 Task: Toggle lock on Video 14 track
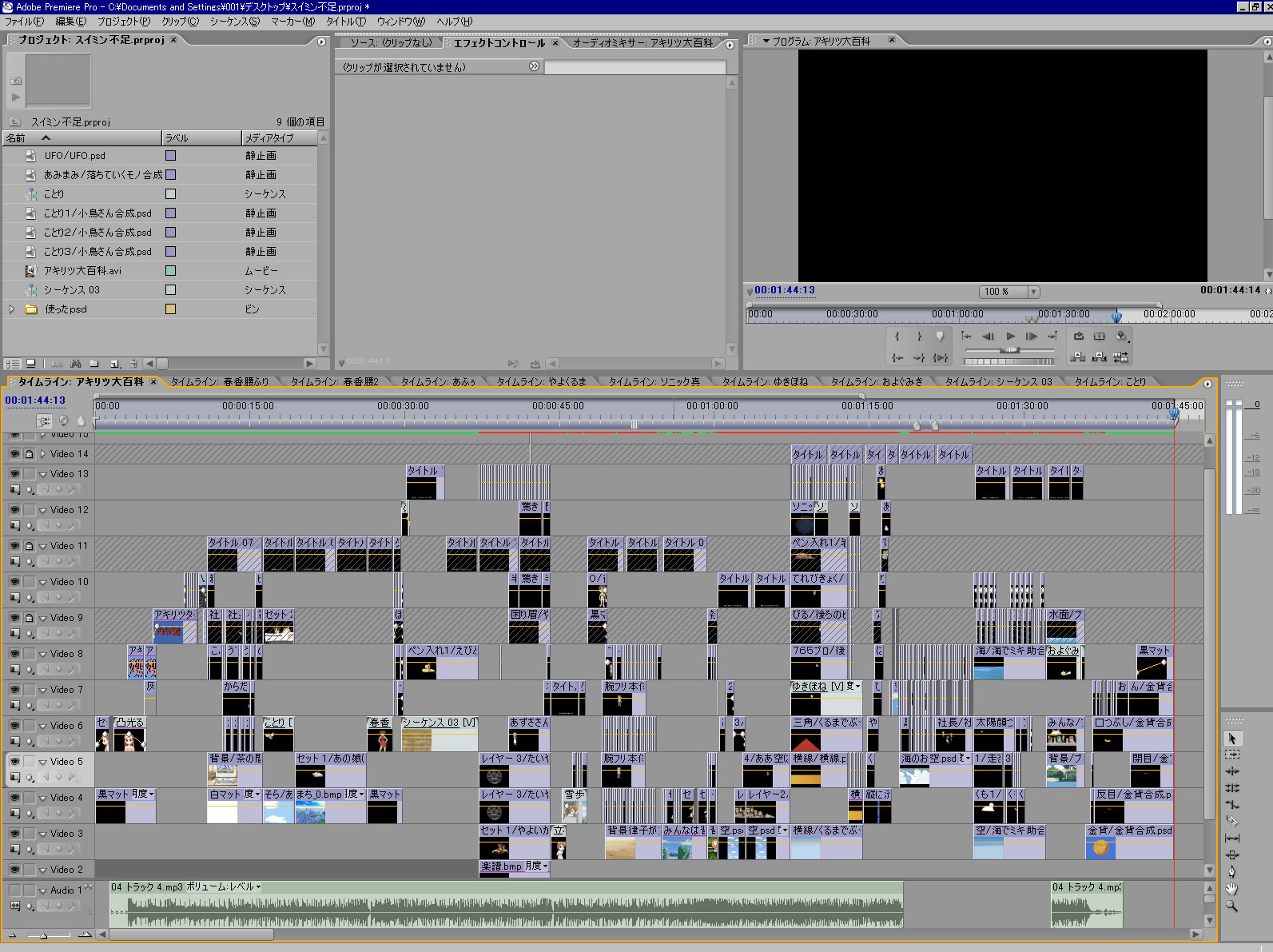[x=30, y=453]
